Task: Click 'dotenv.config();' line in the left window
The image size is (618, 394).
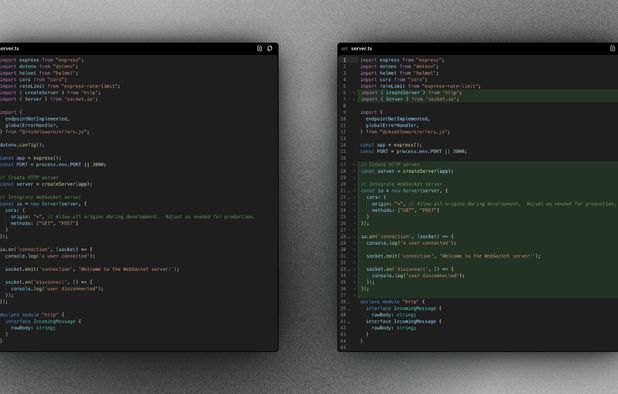Action: tap(22, 145)
